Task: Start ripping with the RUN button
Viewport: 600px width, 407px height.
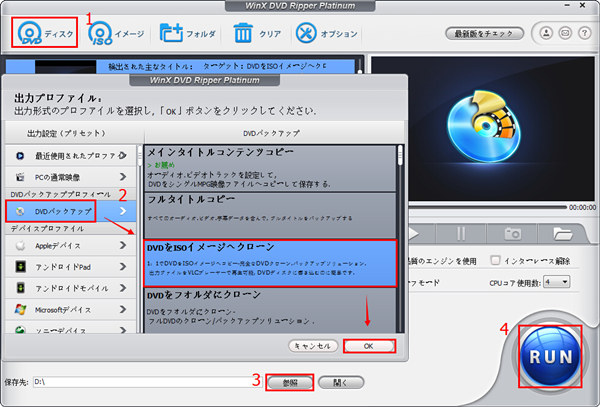Action: click(550, 356)
